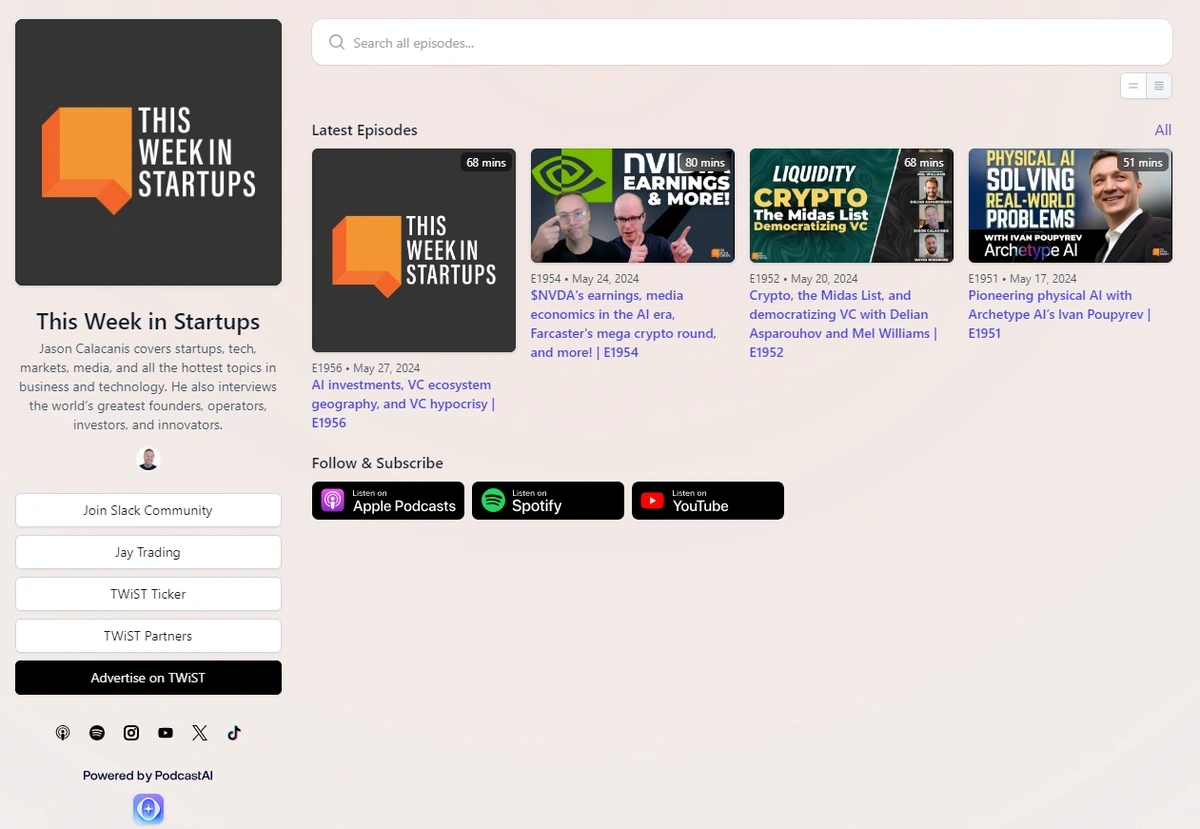Listen on Apple Podcasts badge
The image size is (1200, 829).
[x=388, y=501]
